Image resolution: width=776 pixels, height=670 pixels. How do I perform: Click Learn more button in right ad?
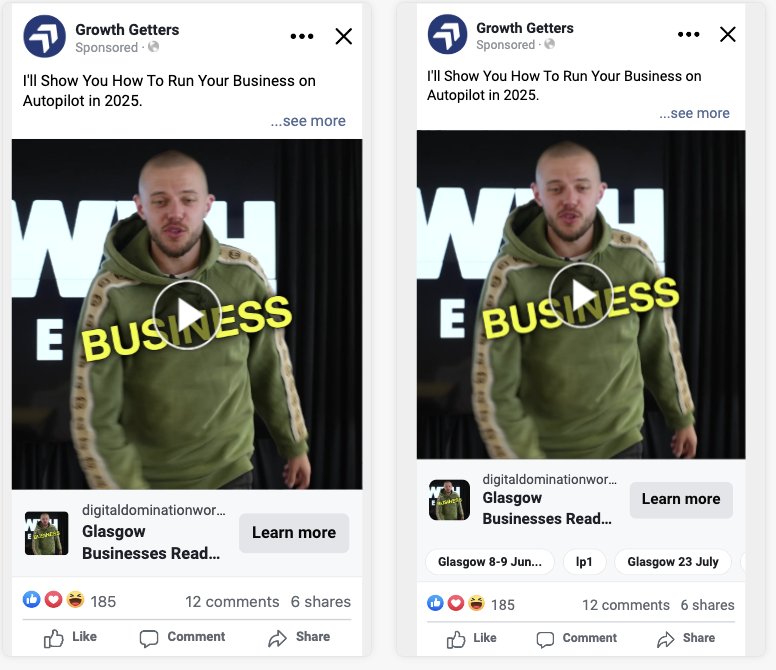point(681,499)
